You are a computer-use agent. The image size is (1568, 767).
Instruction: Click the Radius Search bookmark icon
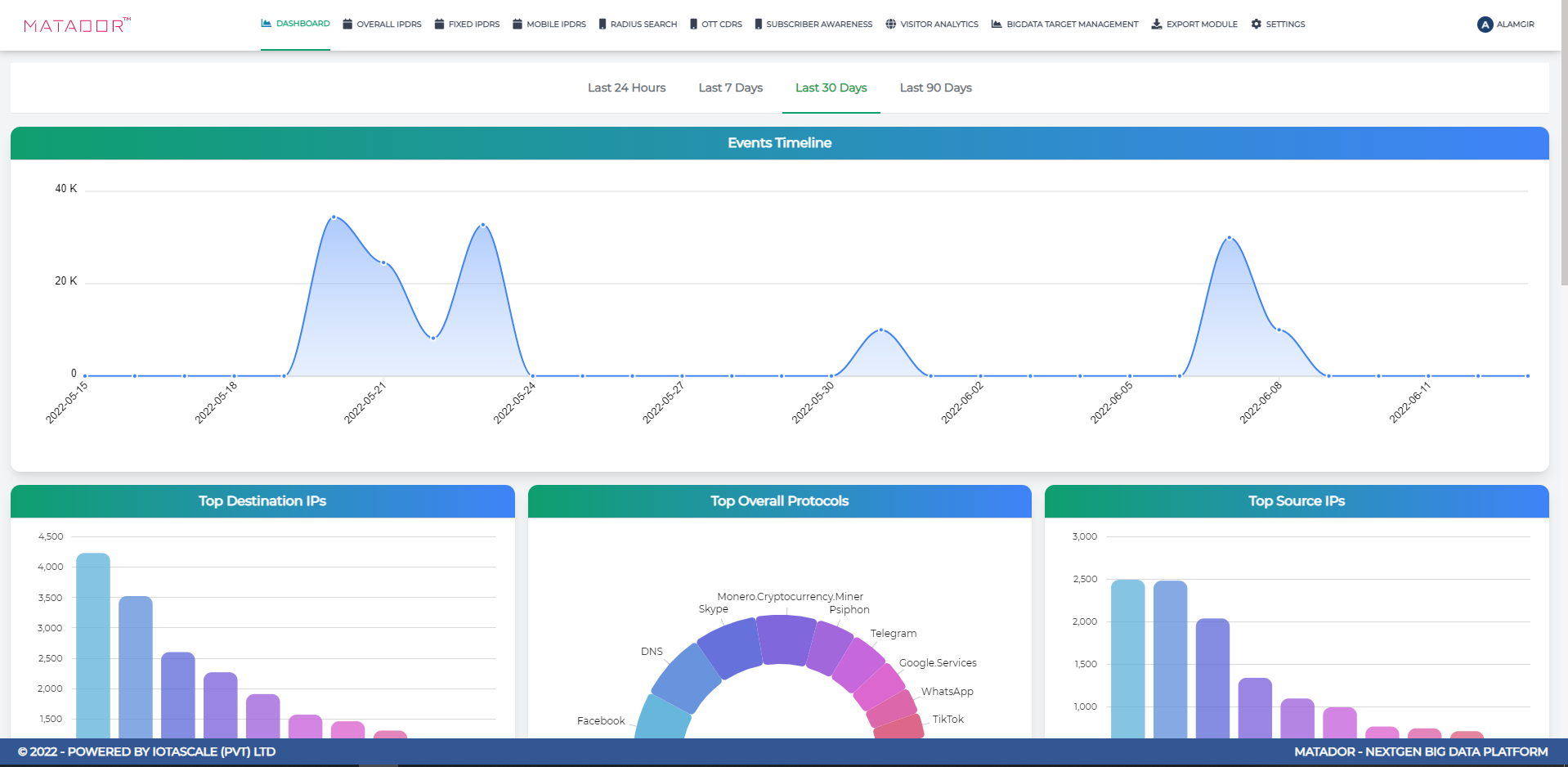pyautogui.click(x=603, y=25)
